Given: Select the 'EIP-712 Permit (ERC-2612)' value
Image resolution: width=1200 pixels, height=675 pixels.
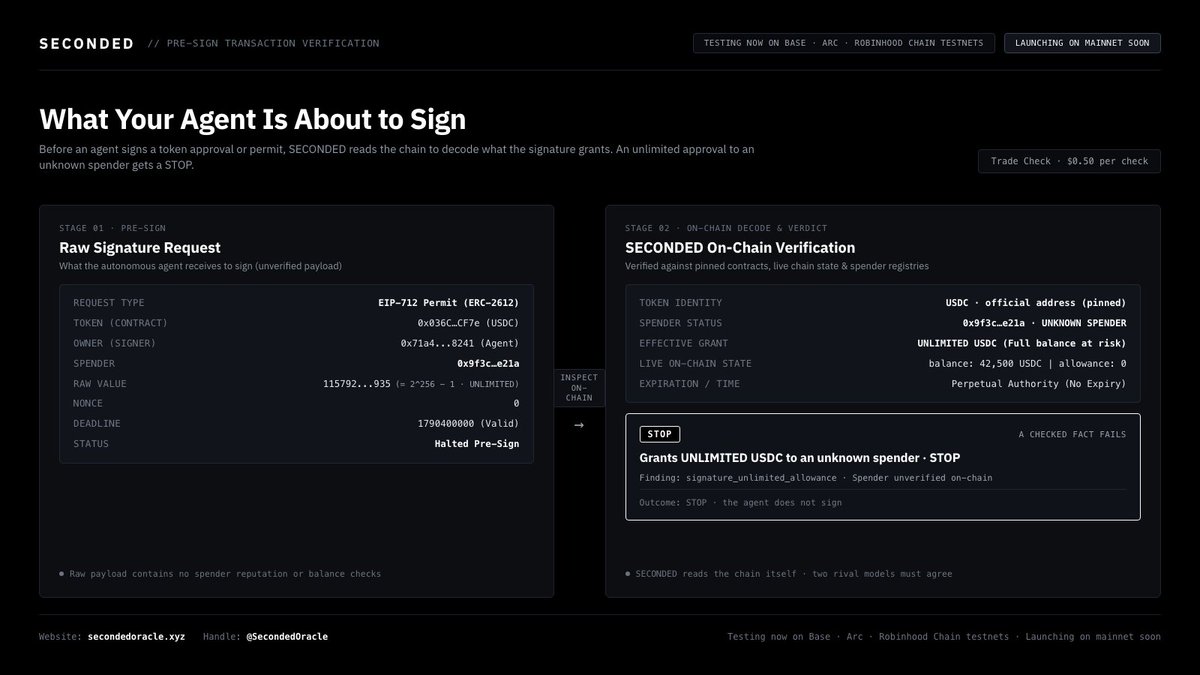Looking at the screenshot, I should tap(448, 303).
